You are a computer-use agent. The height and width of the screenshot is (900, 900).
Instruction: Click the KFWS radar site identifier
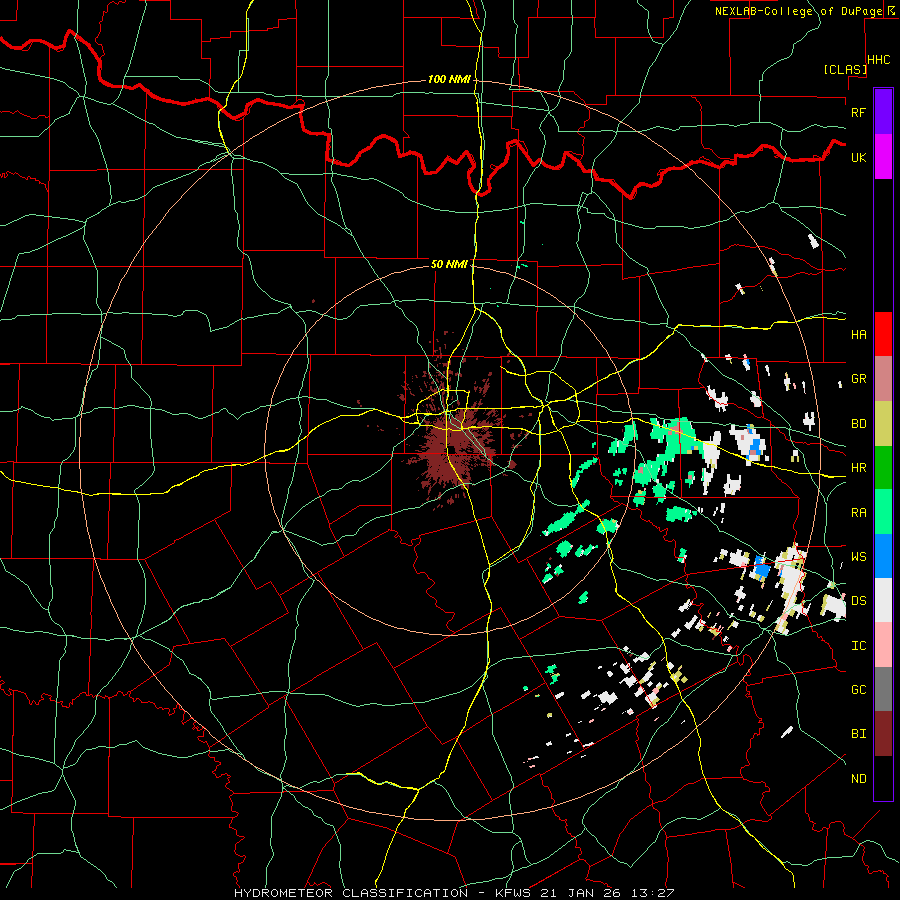[x=511, y=893]
